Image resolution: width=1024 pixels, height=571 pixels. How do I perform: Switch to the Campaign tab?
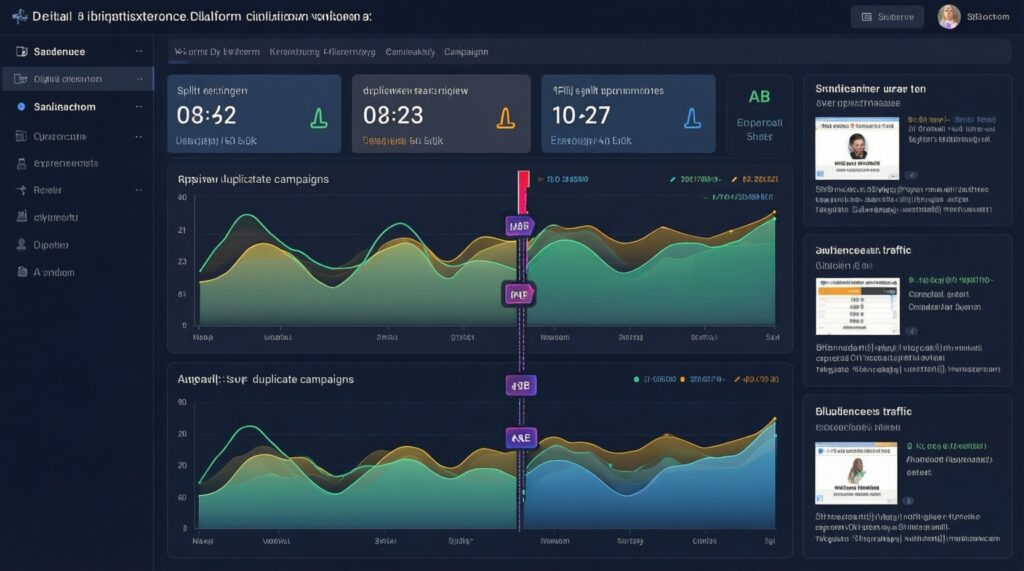[x=466, y=51]
